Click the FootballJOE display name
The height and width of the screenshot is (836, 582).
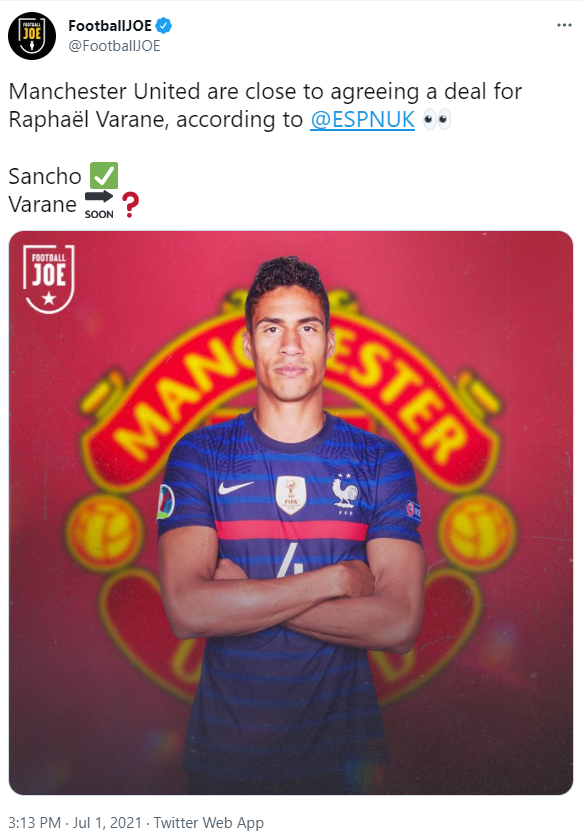pos(110,25)
